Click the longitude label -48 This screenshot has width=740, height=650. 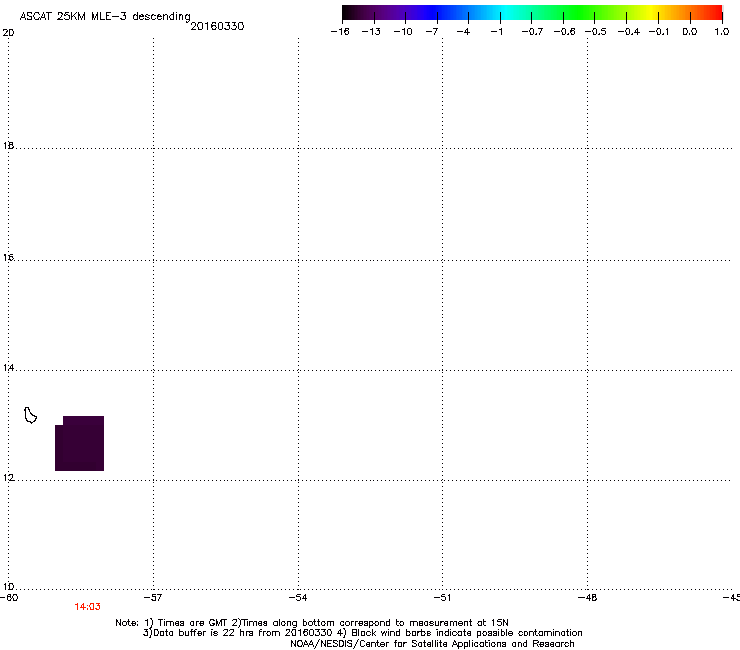tap(587, 598)
